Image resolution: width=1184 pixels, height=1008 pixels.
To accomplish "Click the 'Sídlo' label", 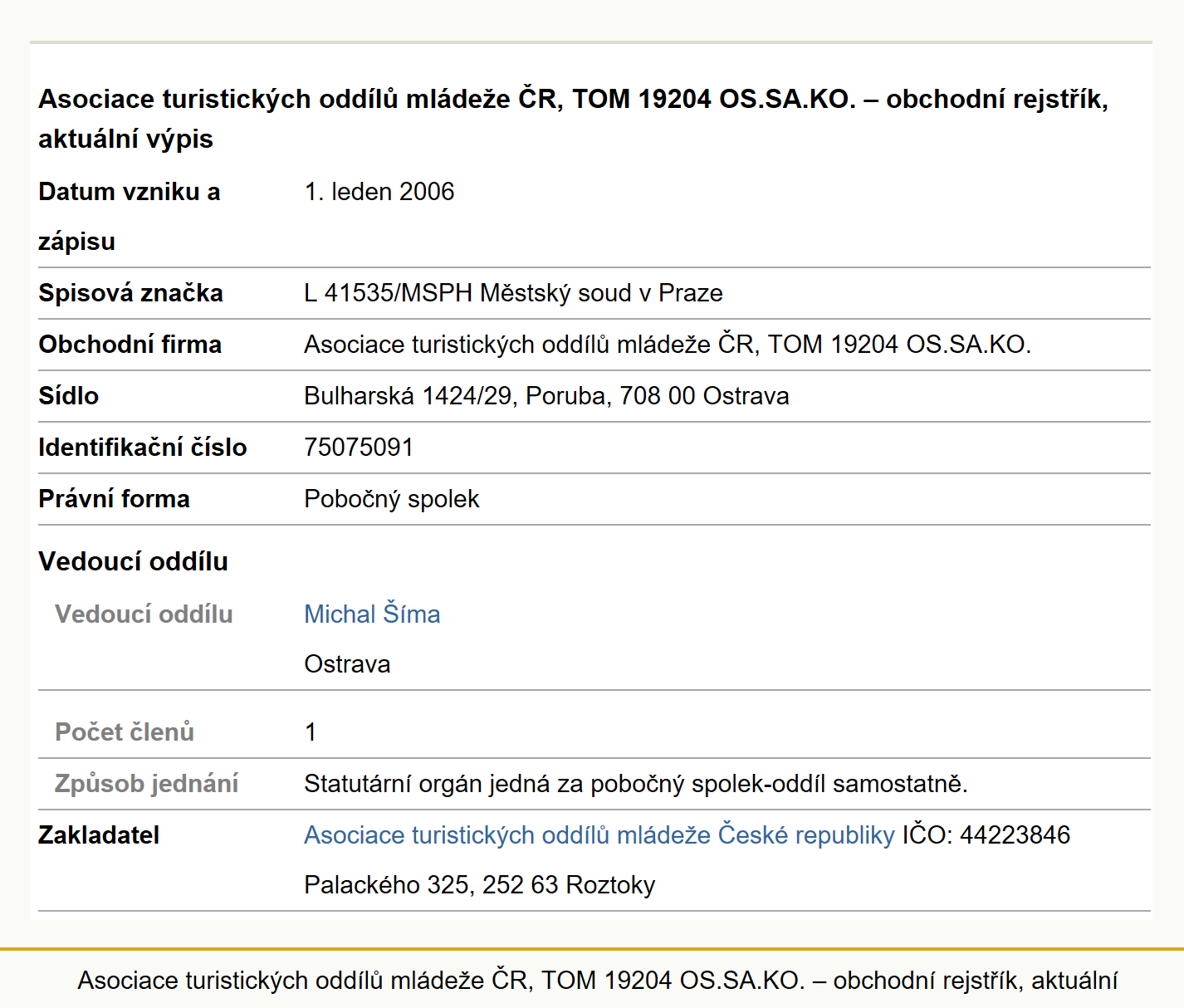I will coord(68,396).
